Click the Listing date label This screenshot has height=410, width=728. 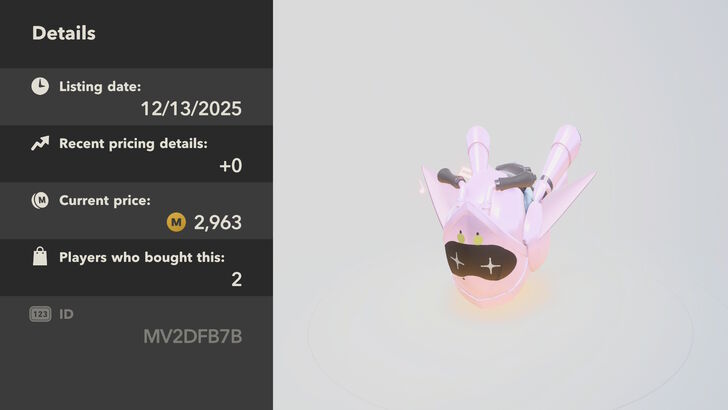[100, 86]
